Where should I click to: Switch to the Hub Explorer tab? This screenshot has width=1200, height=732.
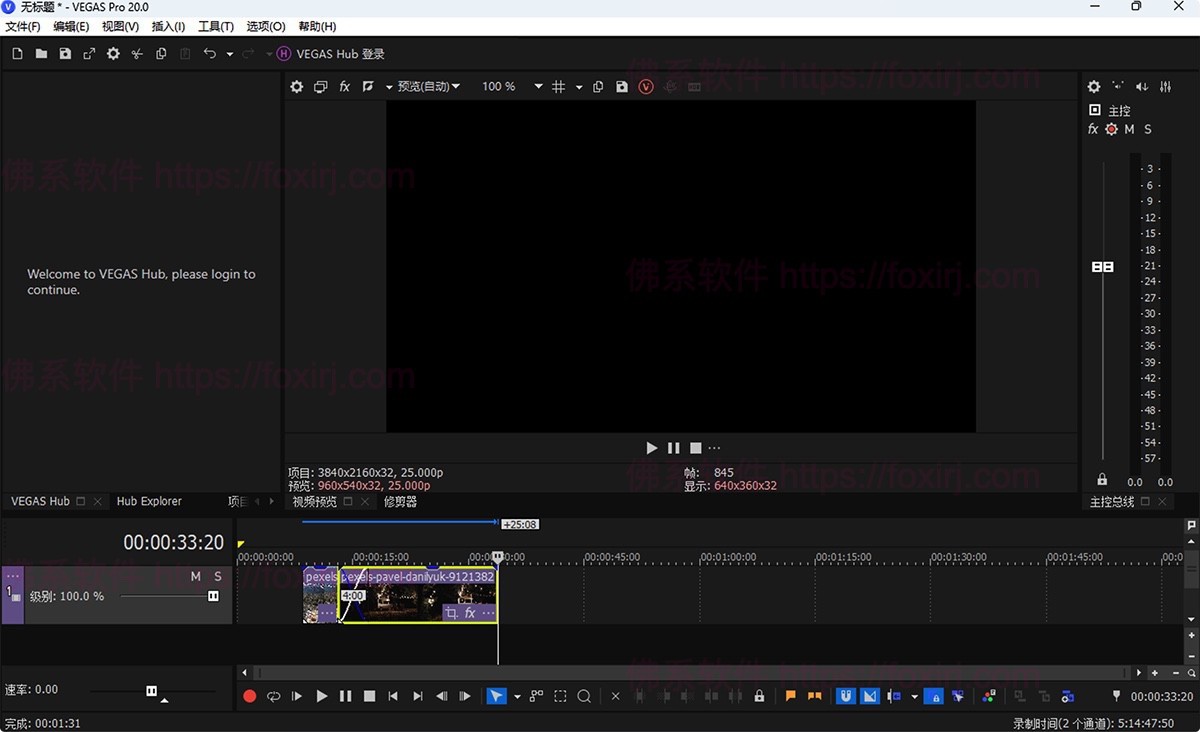pos(149,501)
